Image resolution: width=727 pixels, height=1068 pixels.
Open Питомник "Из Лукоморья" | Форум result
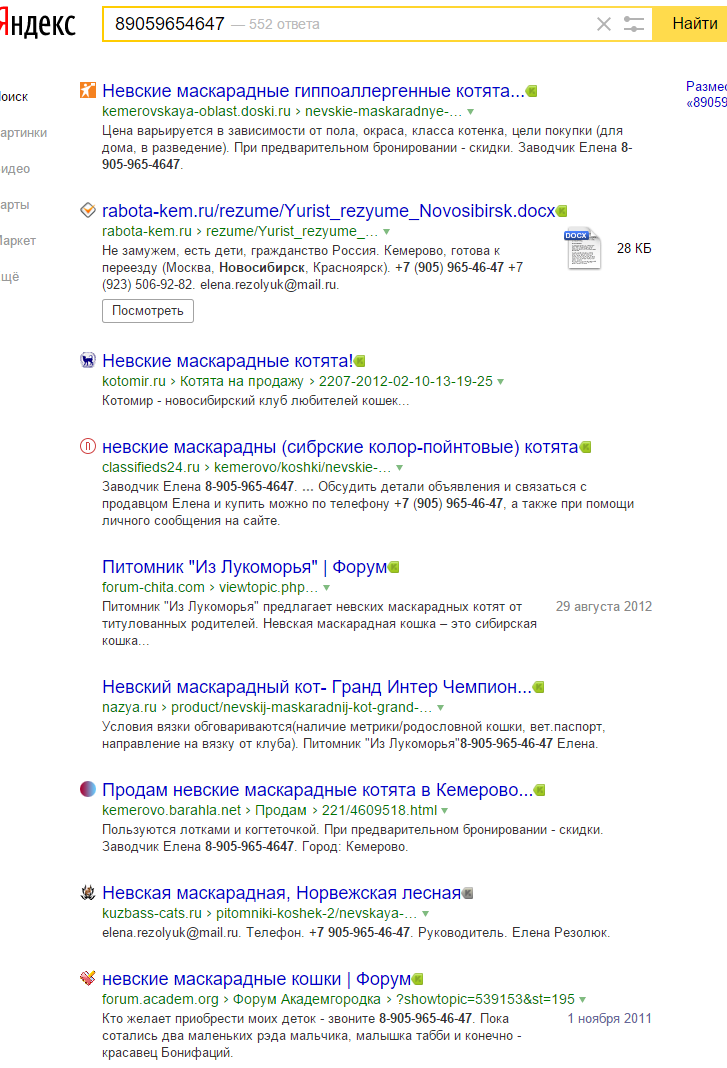coord(244,567)
